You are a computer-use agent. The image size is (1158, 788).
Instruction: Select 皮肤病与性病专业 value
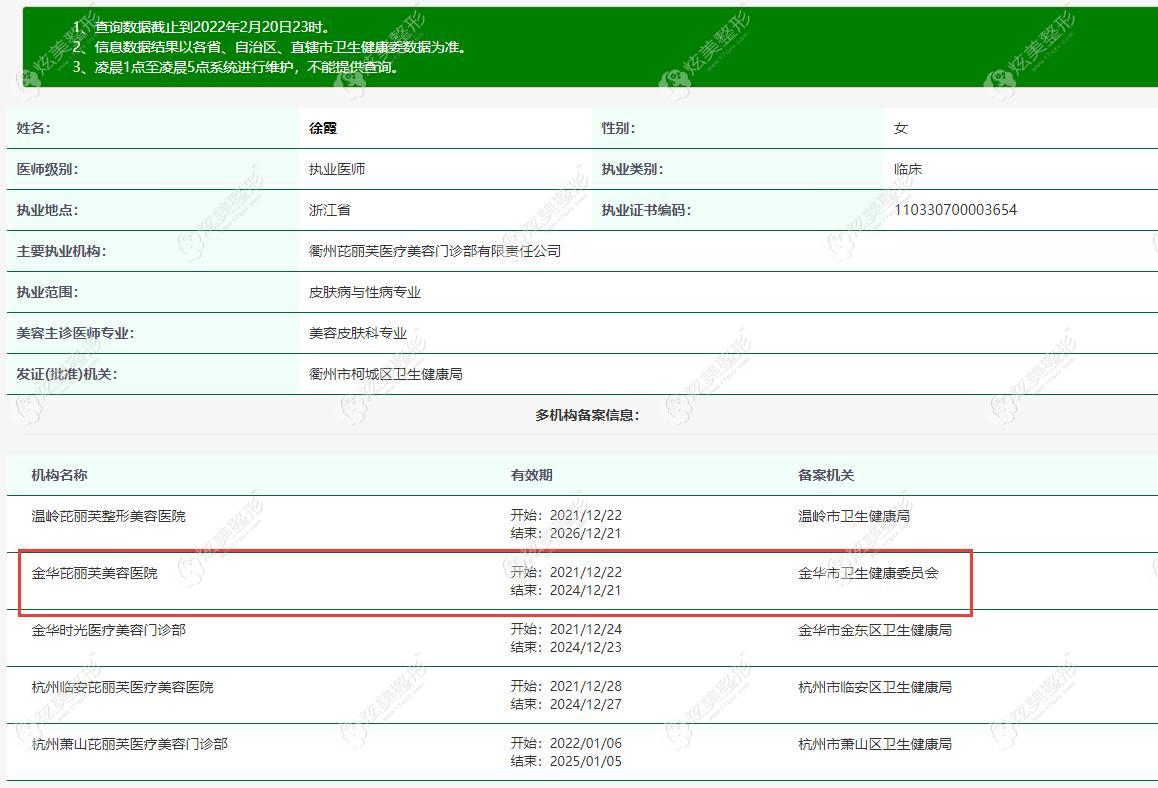pyautogui.click(x=365, y=292)
